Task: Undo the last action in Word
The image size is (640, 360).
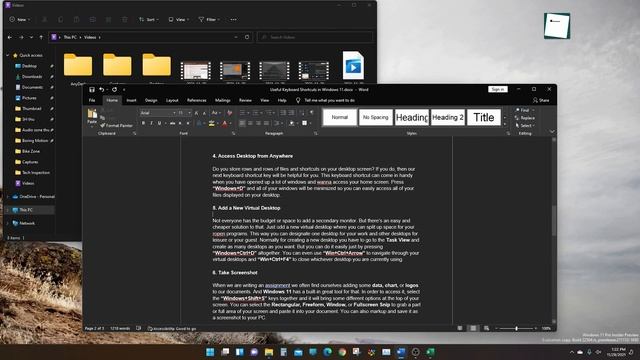Action: coord(102,89)
